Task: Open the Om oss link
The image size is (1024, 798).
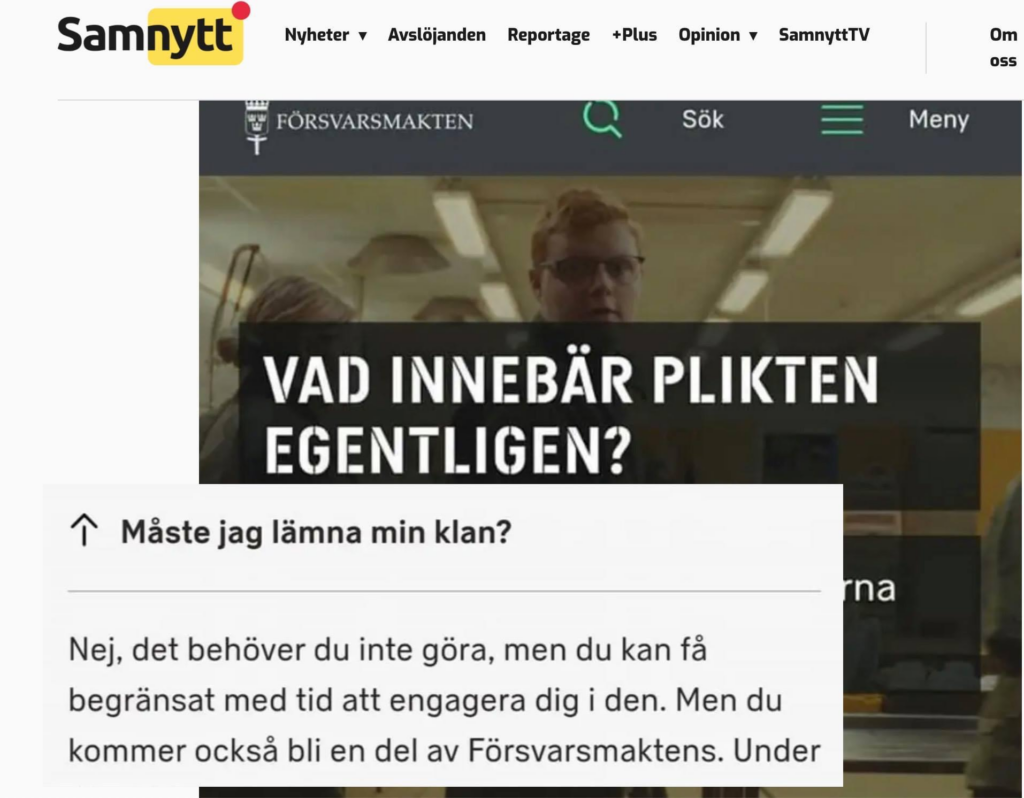Action: click(1003, 48)
